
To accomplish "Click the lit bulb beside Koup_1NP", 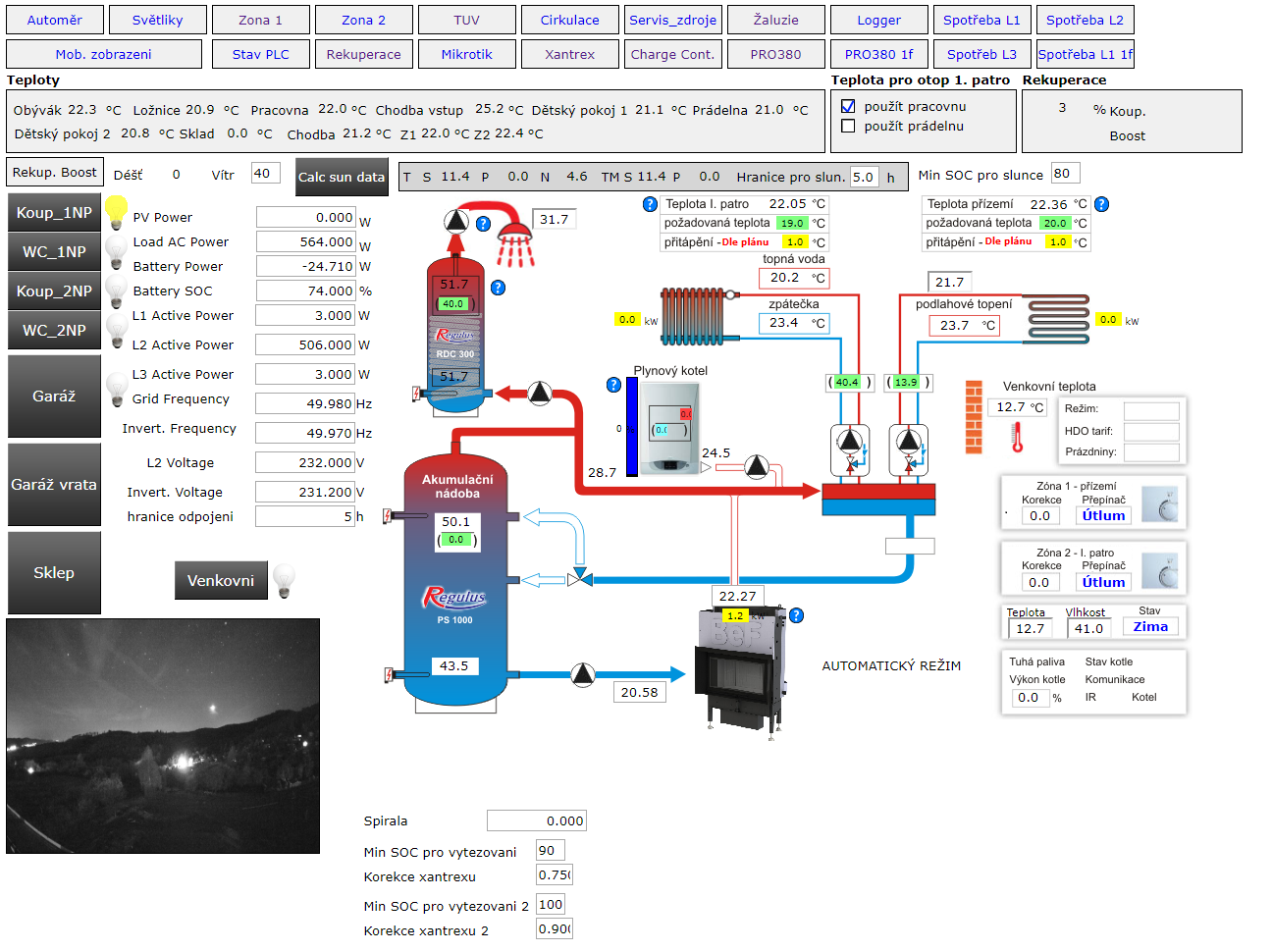I will (116, 211).
